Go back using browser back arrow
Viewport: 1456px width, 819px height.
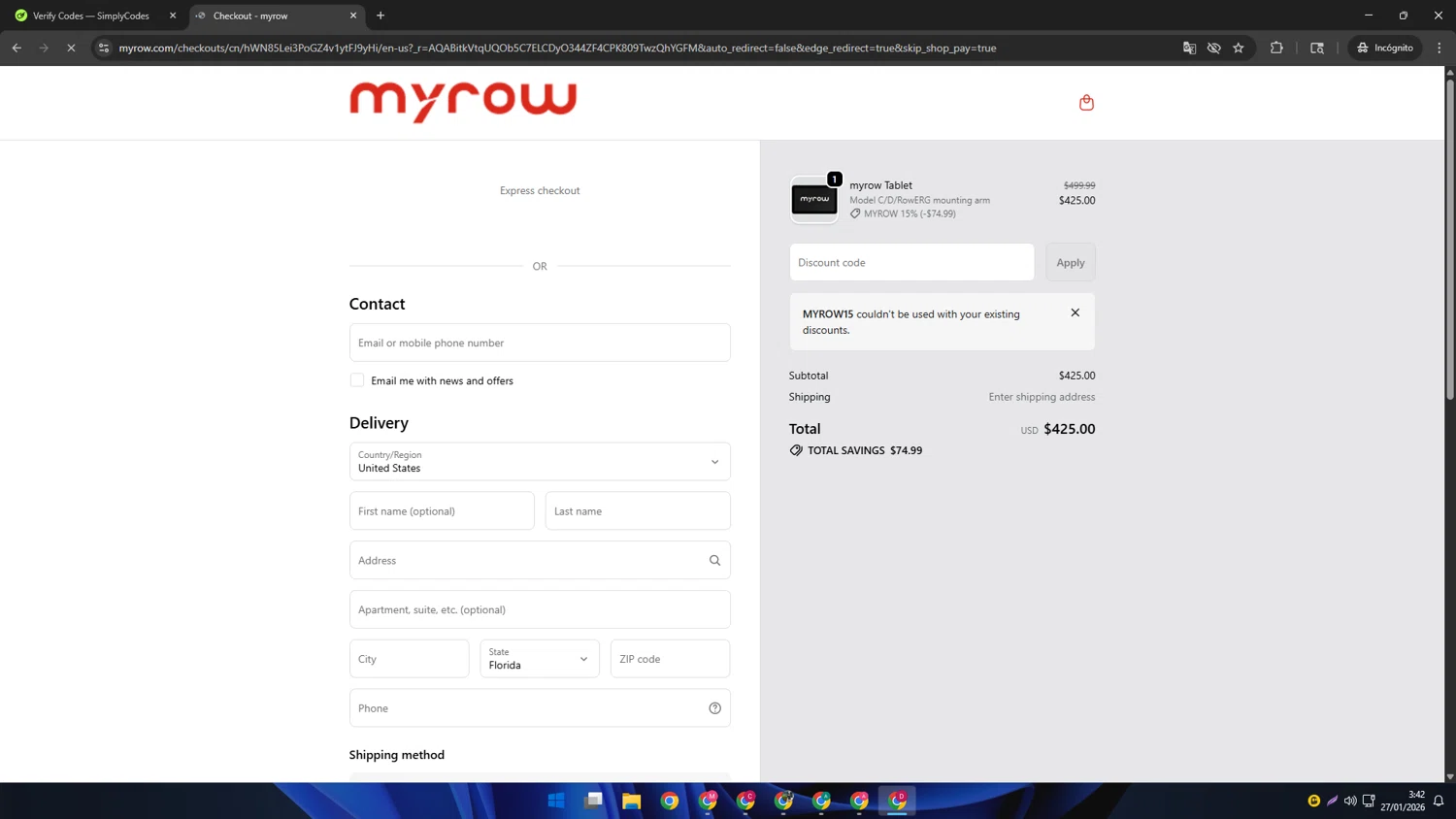click(17, 48)
